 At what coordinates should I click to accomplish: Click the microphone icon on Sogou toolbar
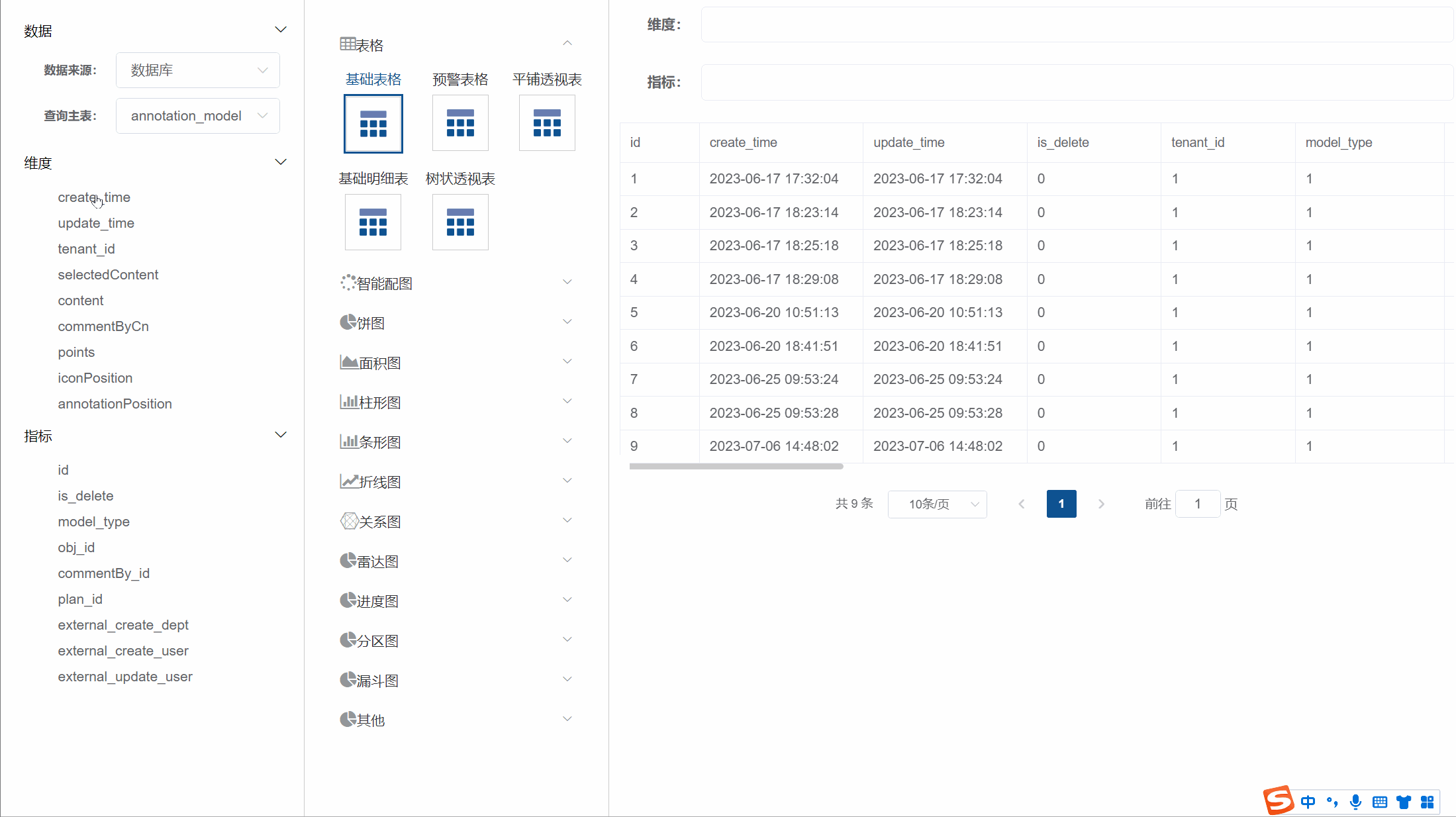[x=1356, y=802]
